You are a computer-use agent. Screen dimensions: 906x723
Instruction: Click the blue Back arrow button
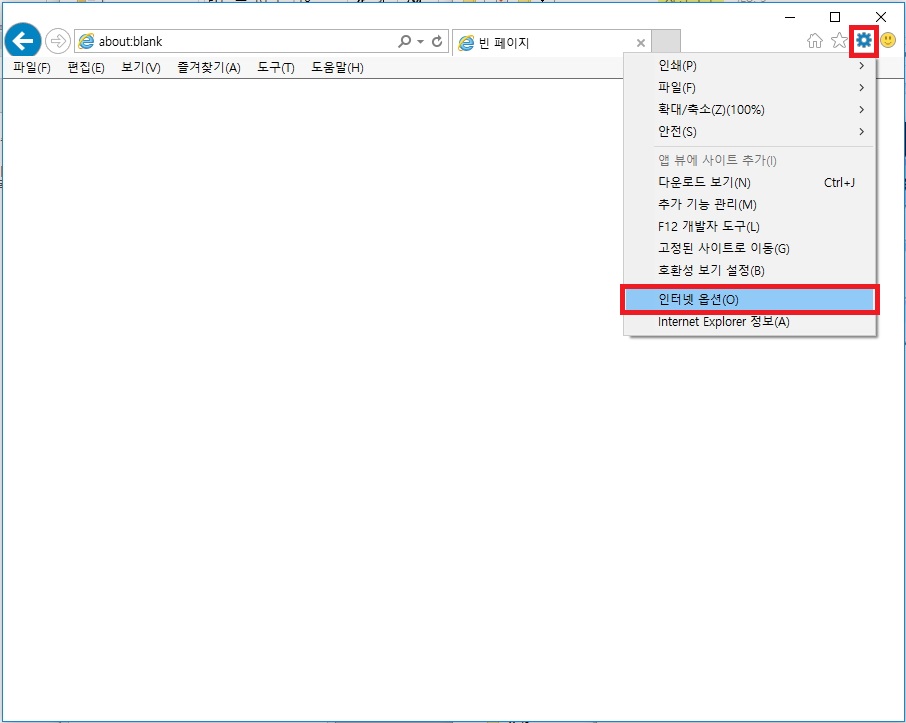click(x=23, y=40)
